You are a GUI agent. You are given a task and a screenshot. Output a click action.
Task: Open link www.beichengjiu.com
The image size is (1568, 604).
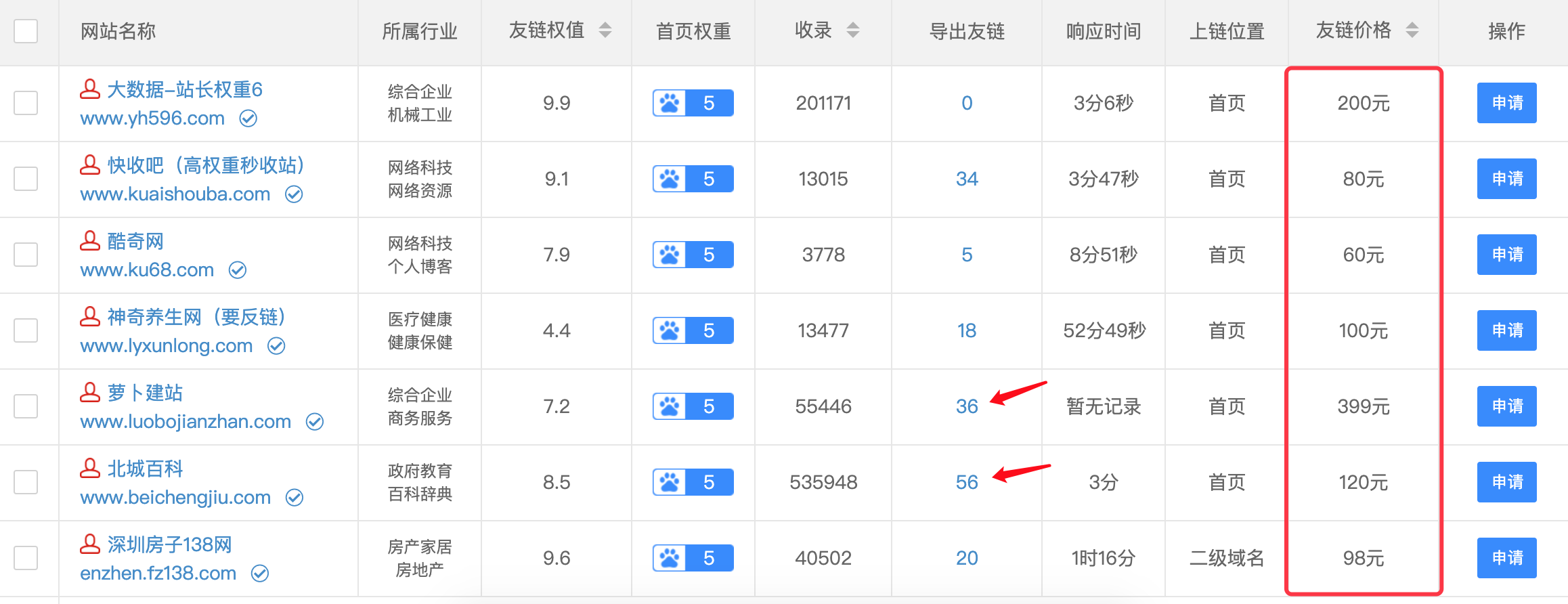pyautogui.click(x=175, y=498)
